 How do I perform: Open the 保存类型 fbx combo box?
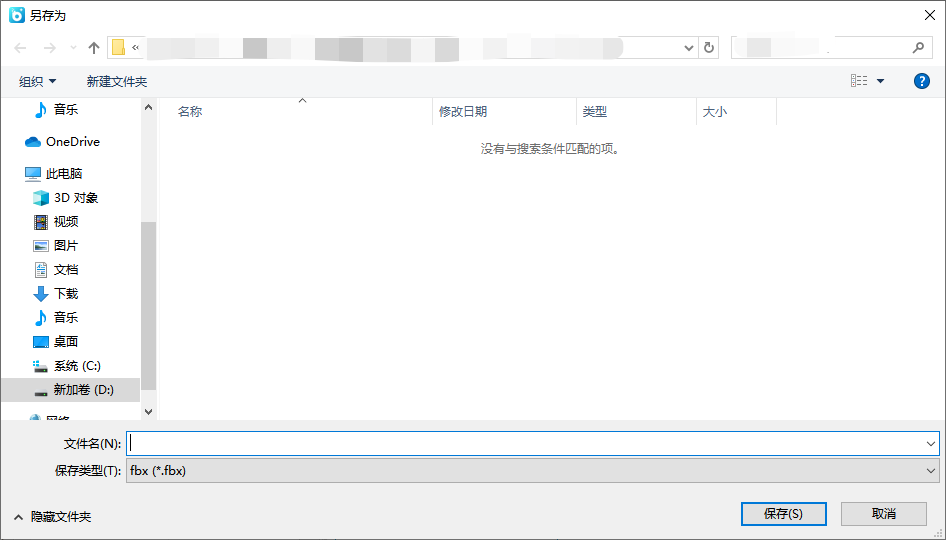coord(533,471)
